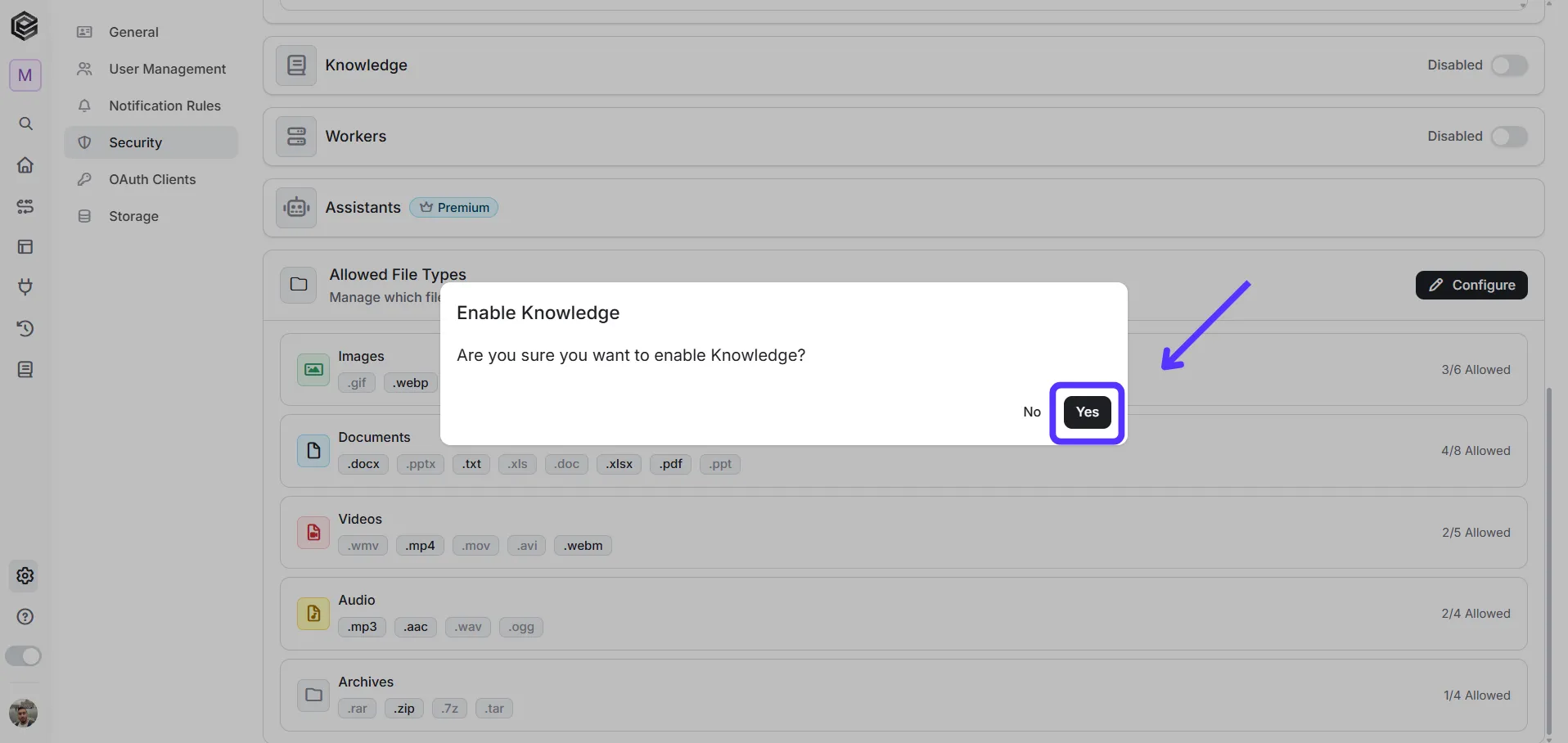Image resolution: width=1568 pixels, height=743 pixels.
Task: Click the .mp3 file type tag
Action: (x=362, y=627)
